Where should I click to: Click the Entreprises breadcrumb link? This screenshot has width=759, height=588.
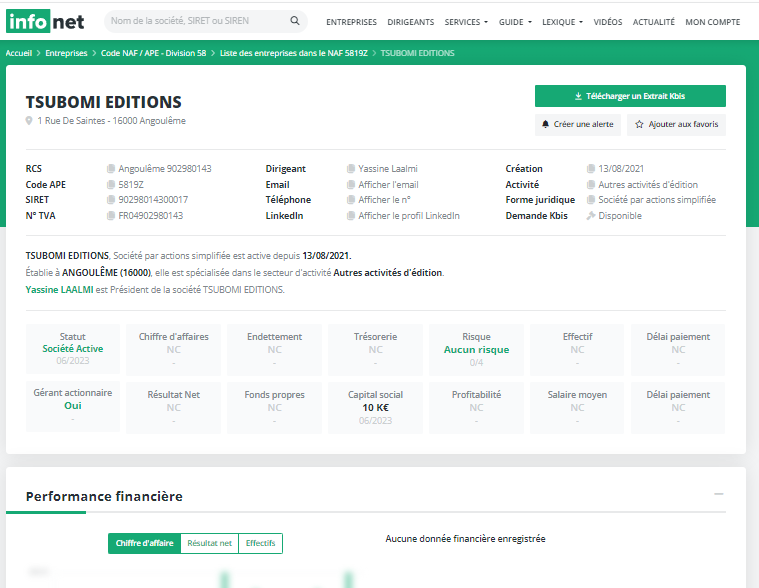(66, 53)
